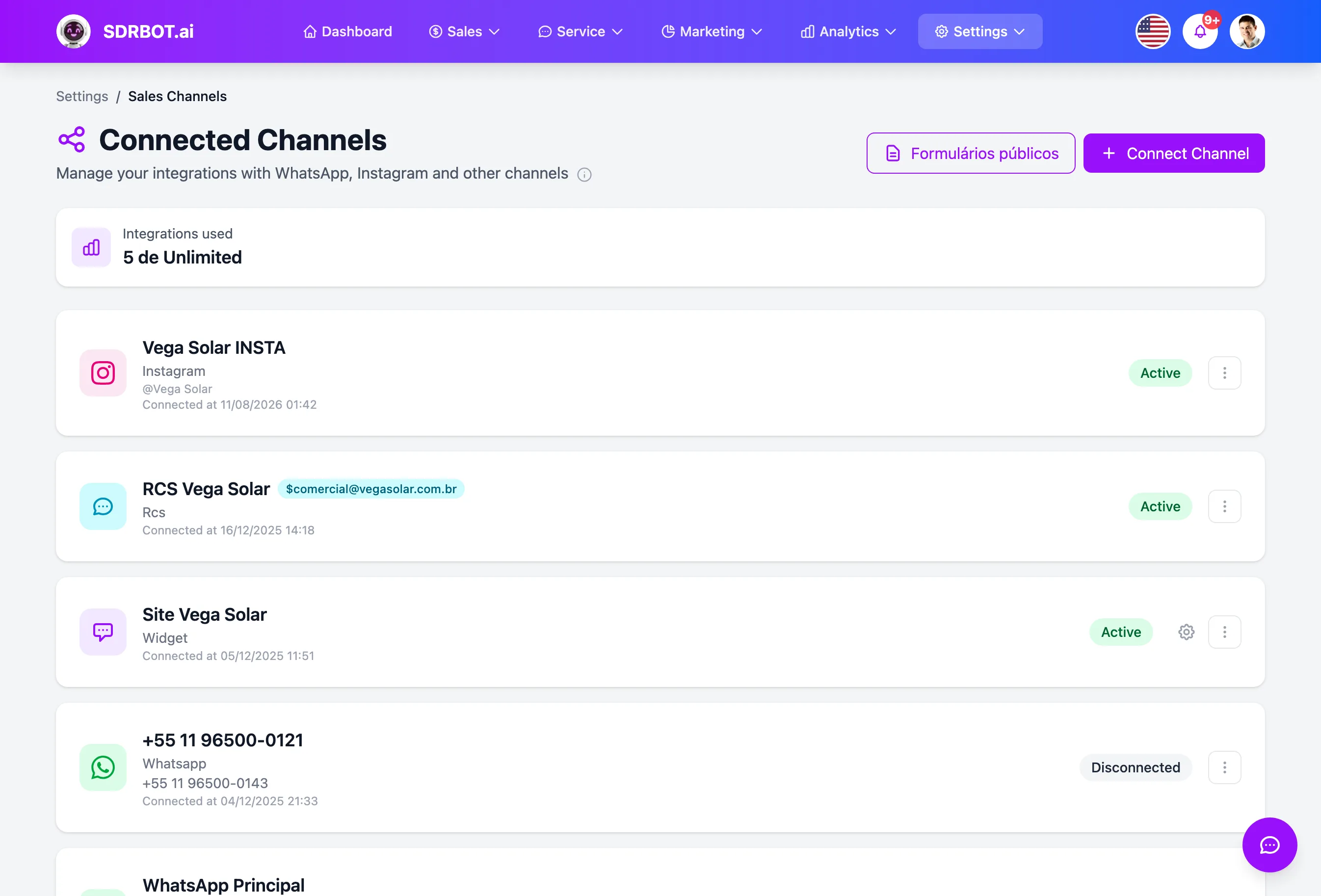This screenshot has height=896, width=1321.
Task: Open Formulários públicos
Action: coord(970,154)
